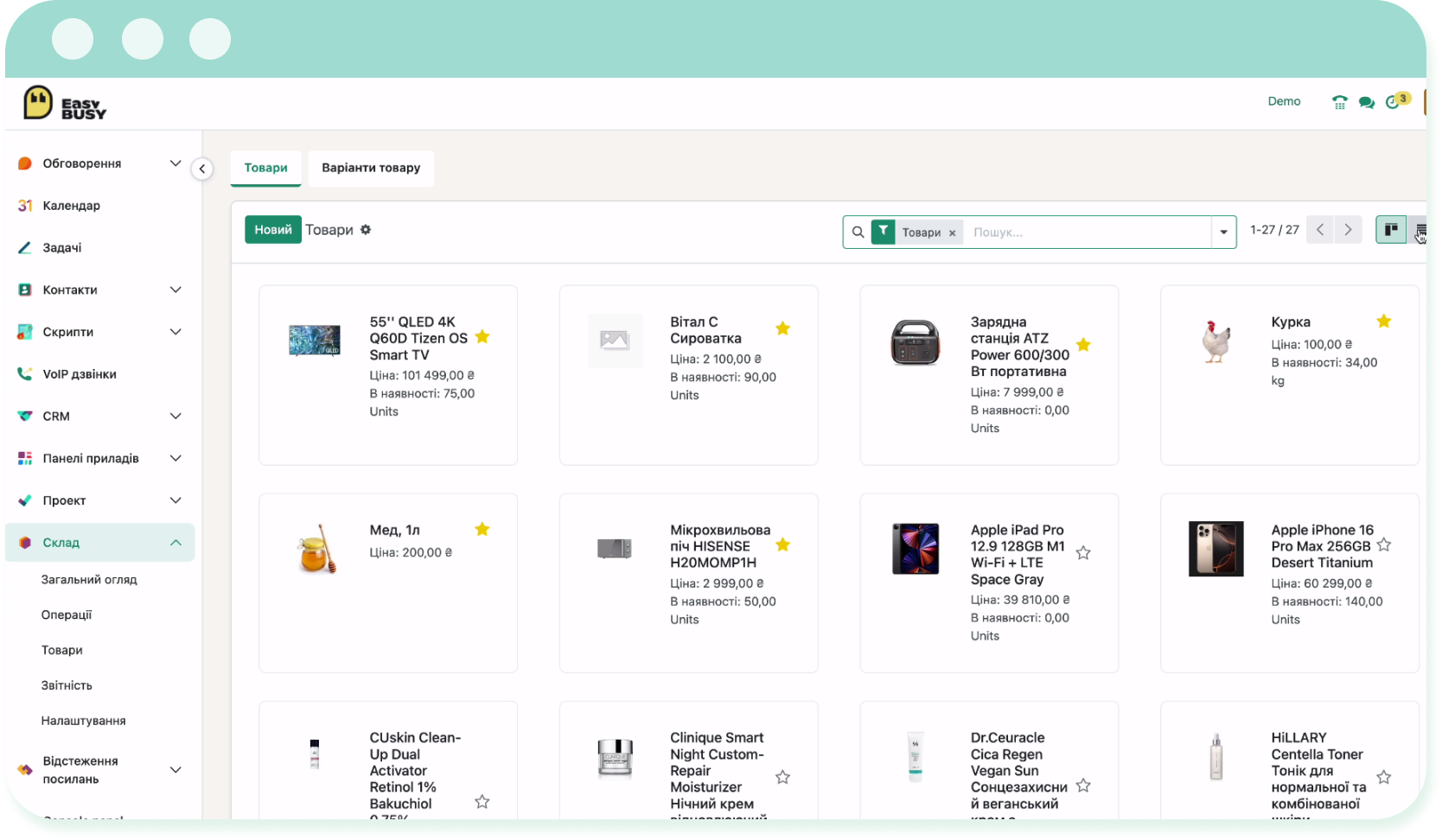Unfavorite the 55'' QLED 4K TV star
The width and height of the screenshot is (1442, 840).
[482, 337]
